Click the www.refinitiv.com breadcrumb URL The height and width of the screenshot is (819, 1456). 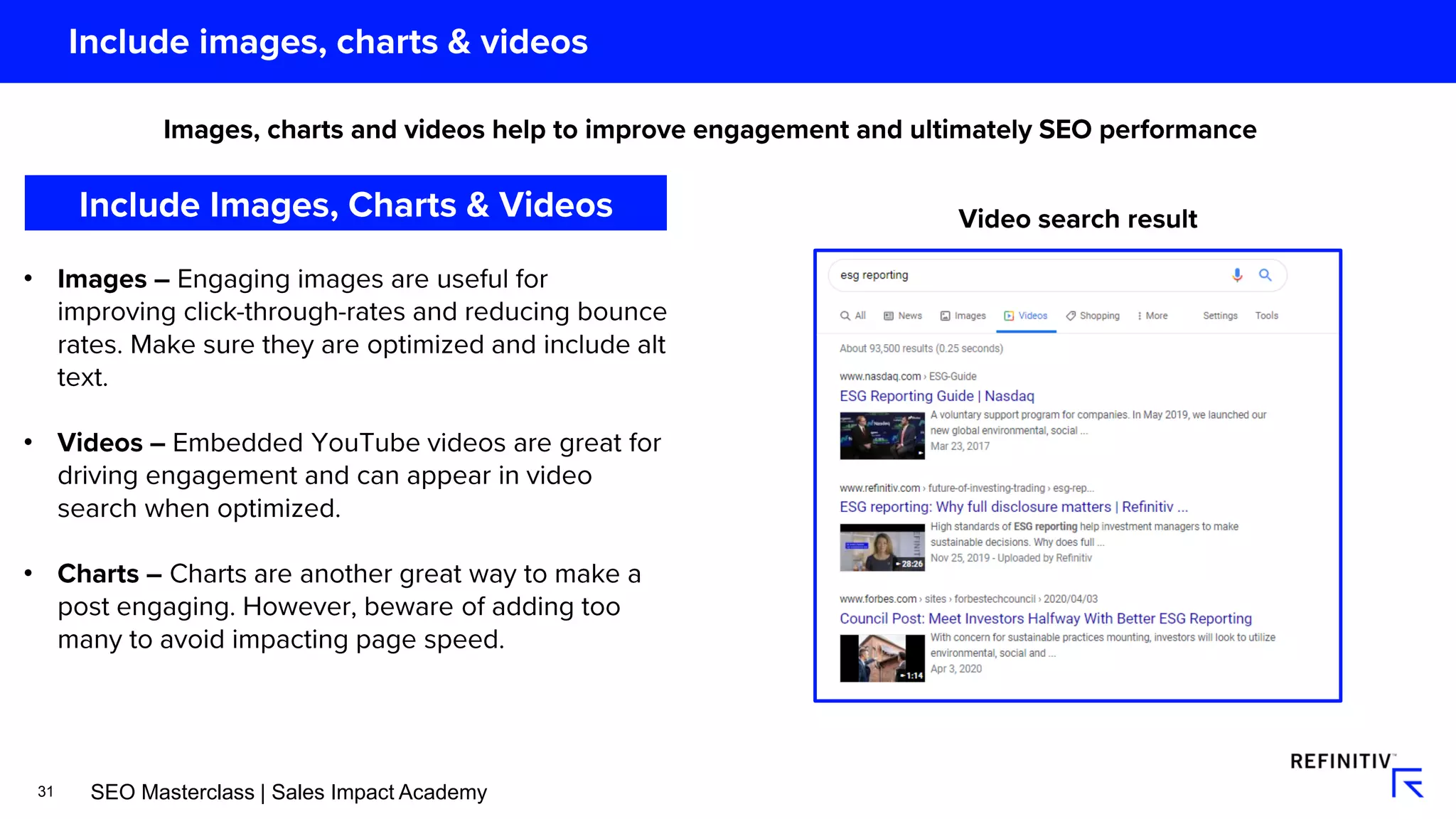click(967, 488)
